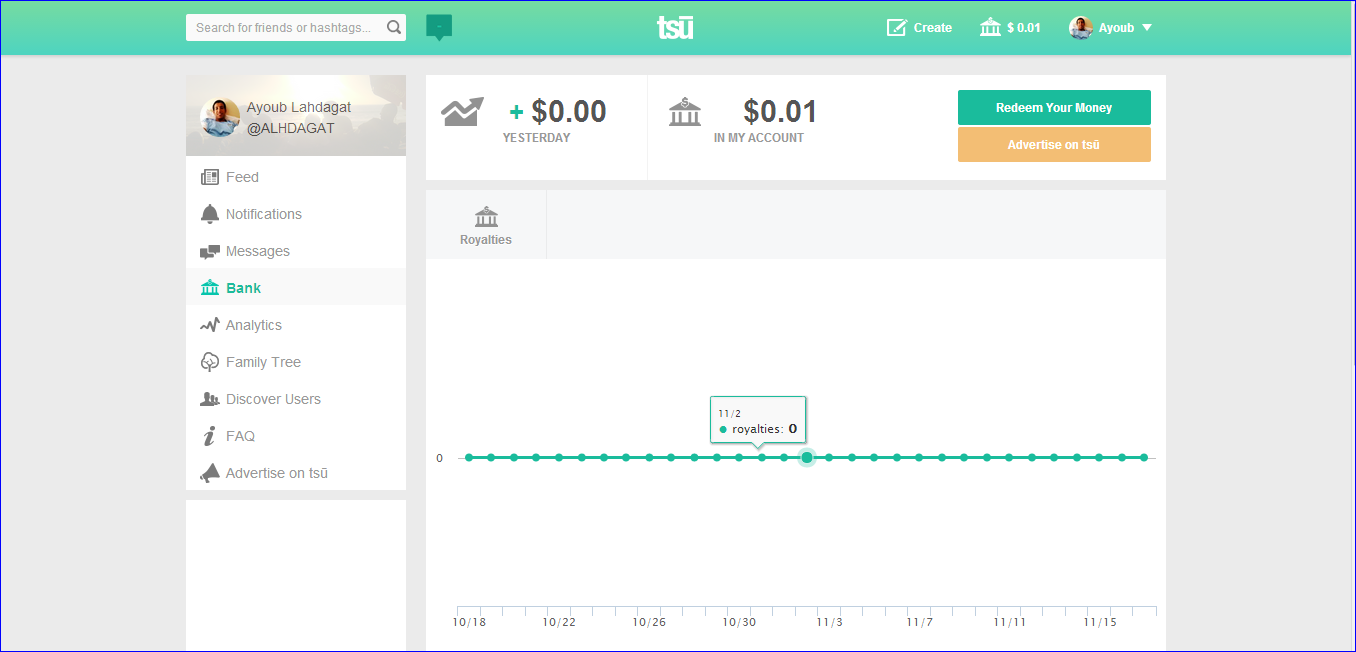Click the header bank icon
The image size is (1356, 652).
pos(990,28)
